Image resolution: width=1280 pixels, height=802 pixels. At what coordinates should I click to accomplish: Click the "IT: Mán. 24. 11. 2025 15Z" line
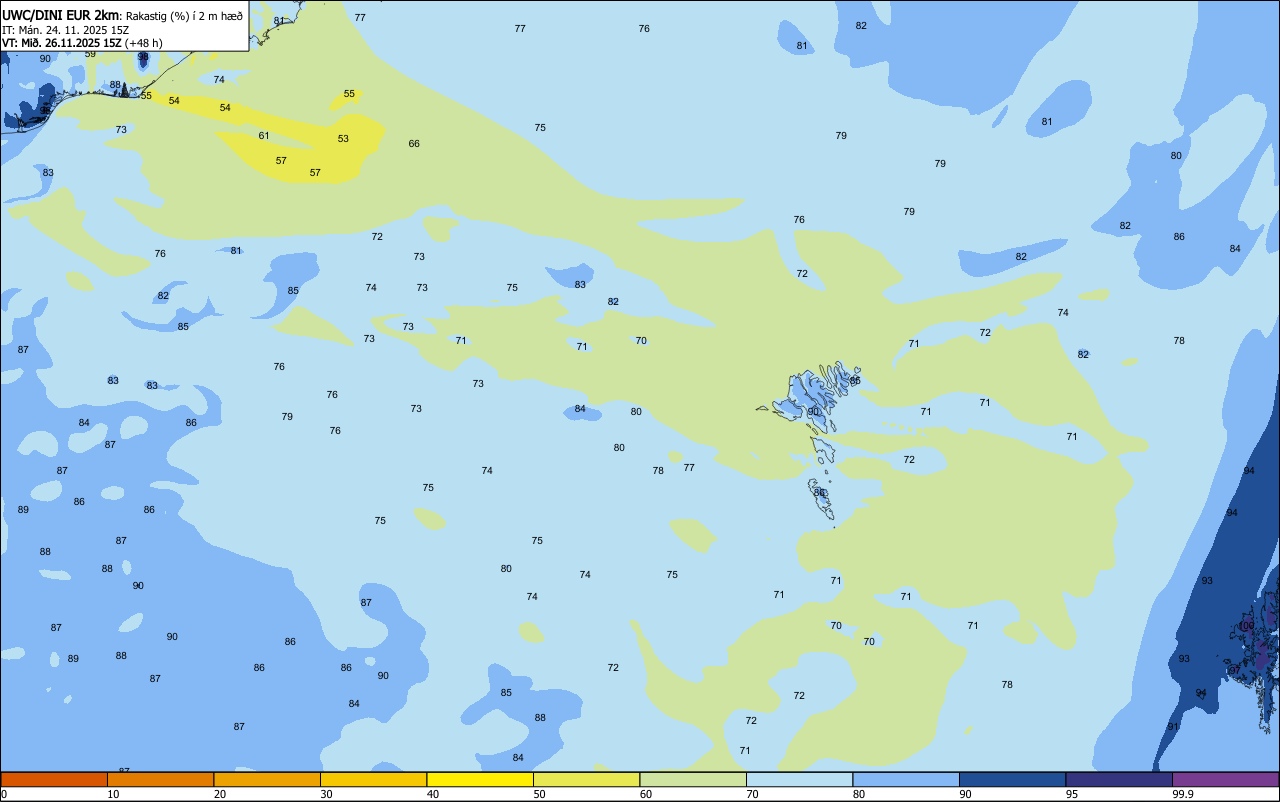pyautogui.click(x=65, y=29)
